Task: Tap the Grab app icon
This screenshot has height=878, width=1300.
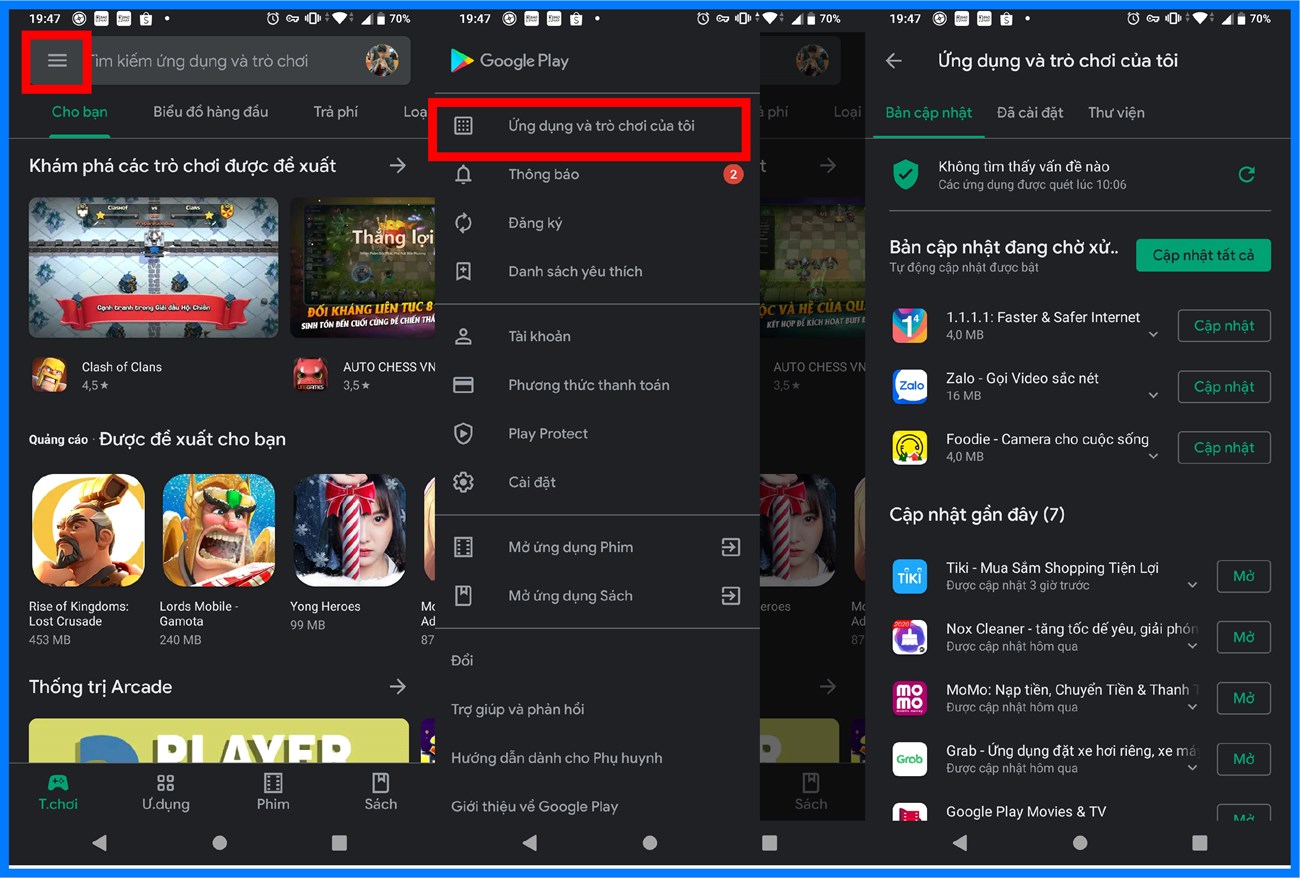Action: pyautogui.click(x=909, y=759)
